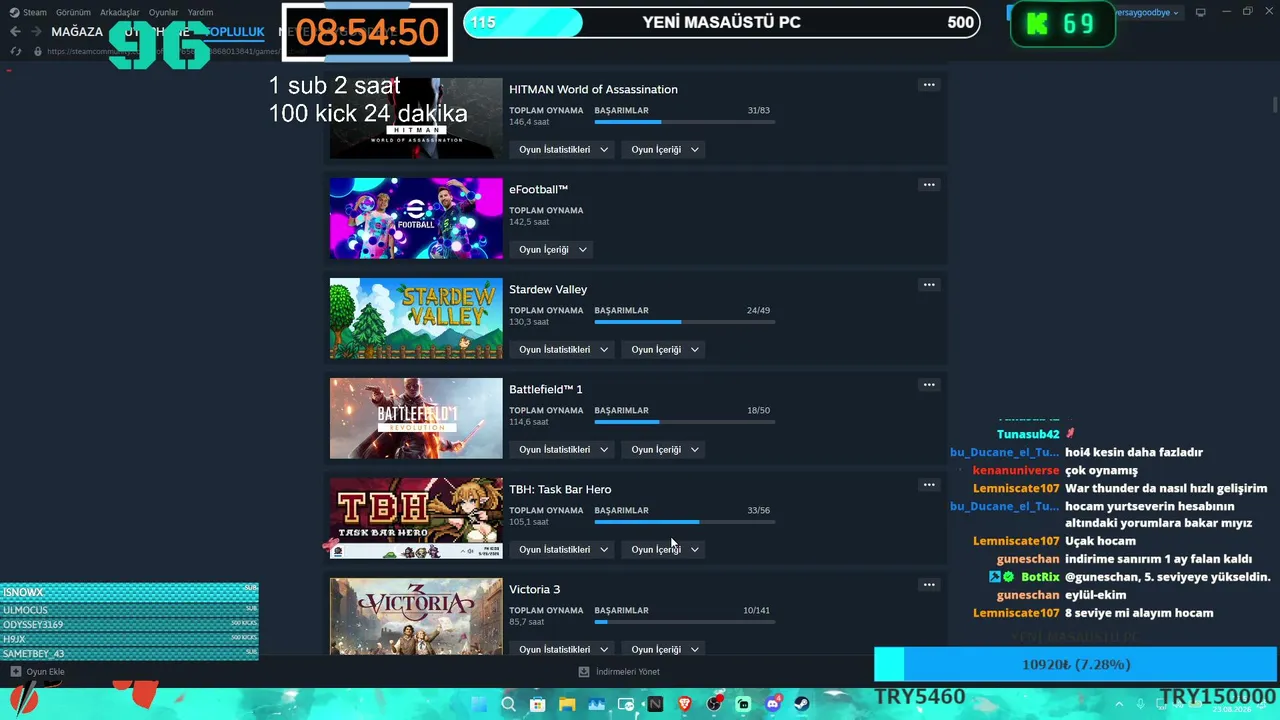The image size is (1280, 720).
Task: Open the Windows Start menu
Action: (x=478, y=704)
